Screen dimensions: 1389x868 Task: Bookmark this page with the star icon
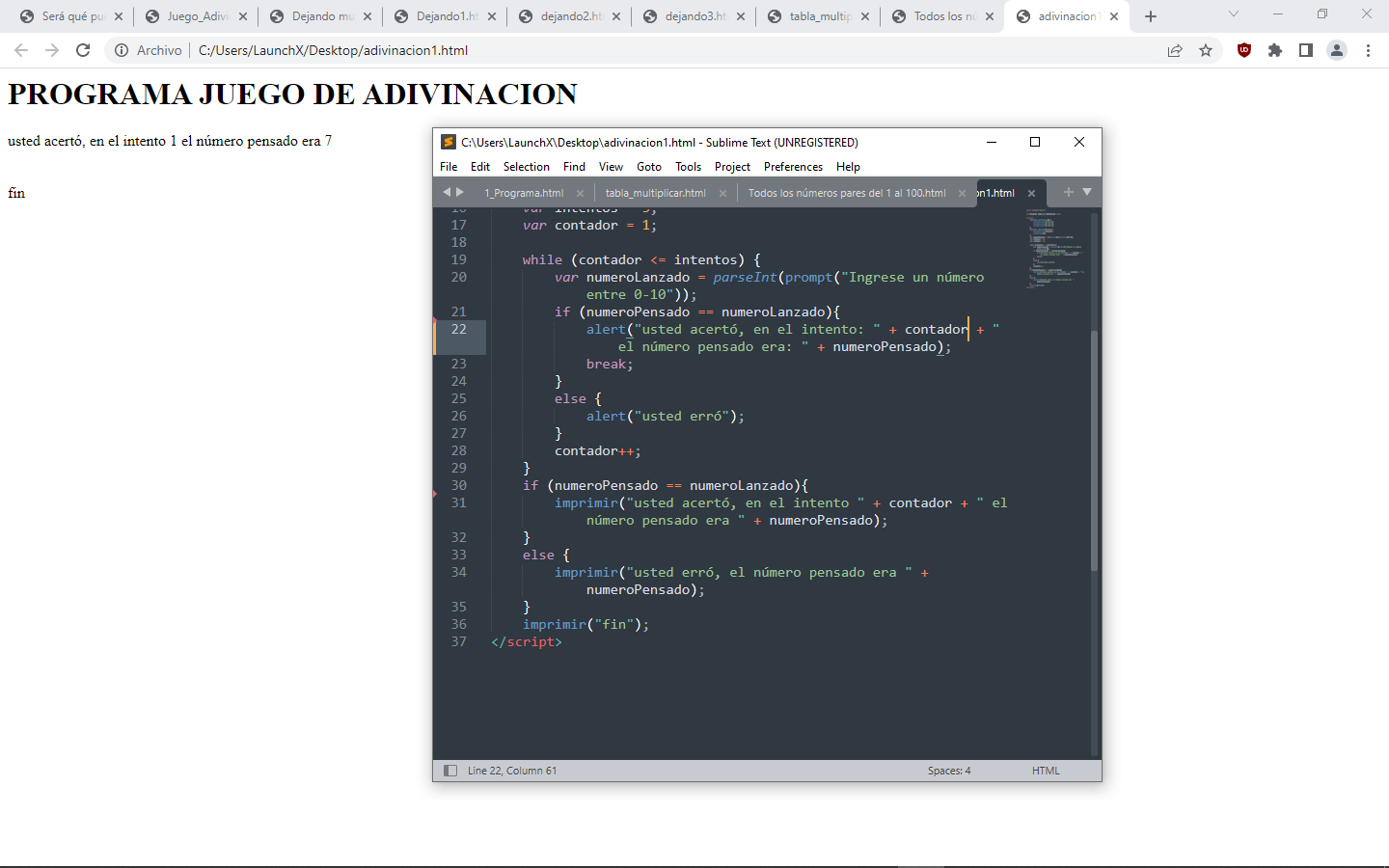pos(1206,50)
